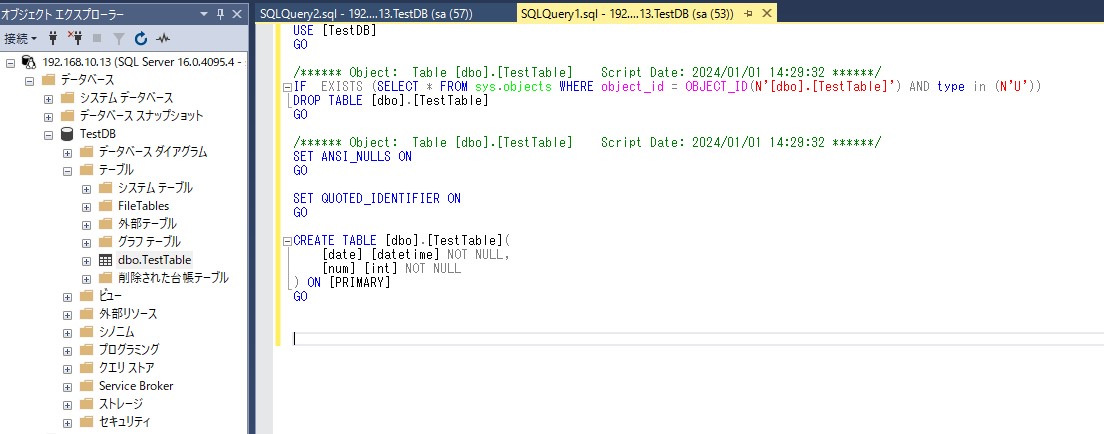This screenshot has width=1104, height=434.
Task: Expand the 外部リソース node
Action: coord(68,314)
